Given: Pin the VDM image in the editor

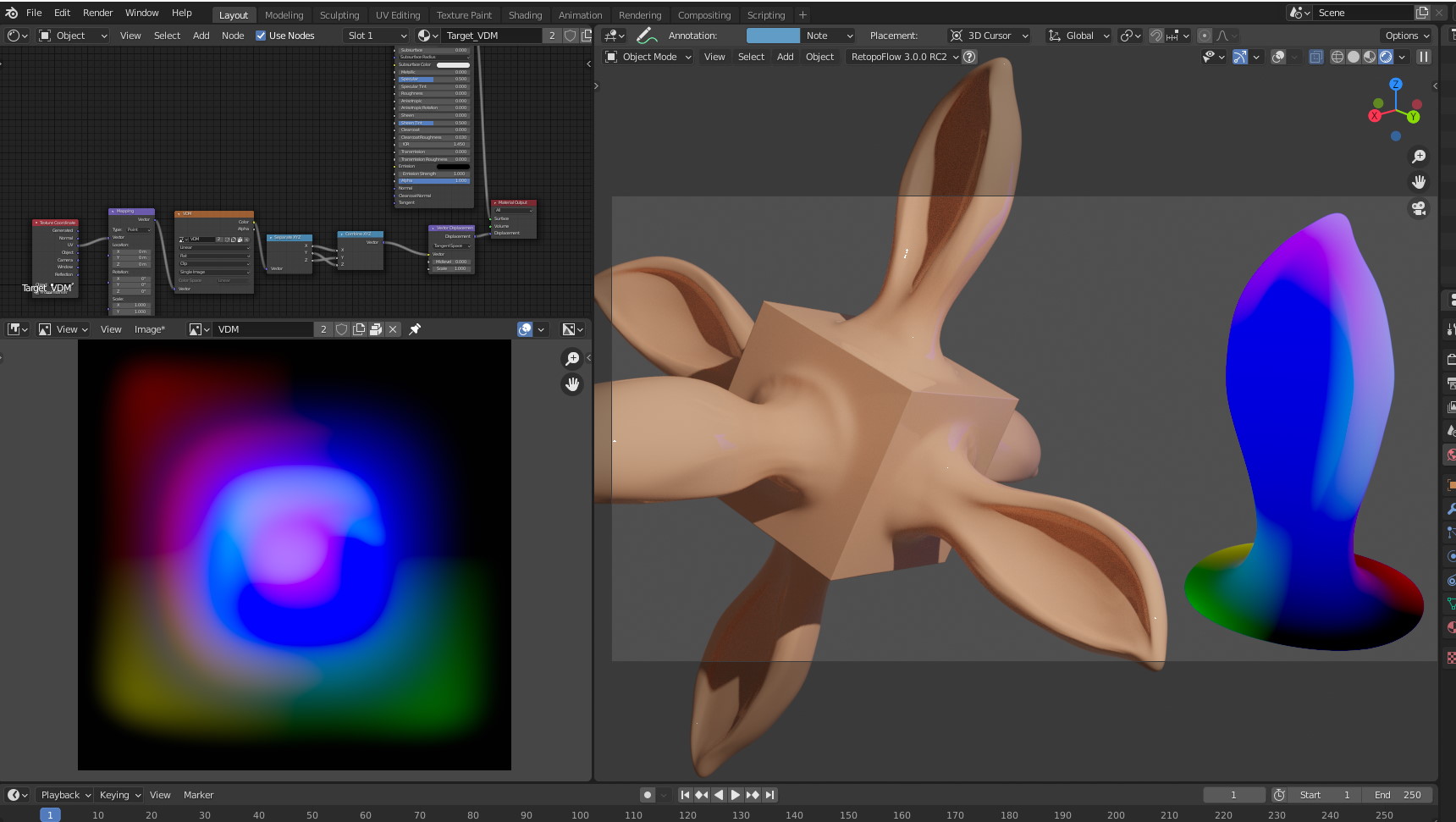Looking at the screenshot, I should click(x=415, y=329).
